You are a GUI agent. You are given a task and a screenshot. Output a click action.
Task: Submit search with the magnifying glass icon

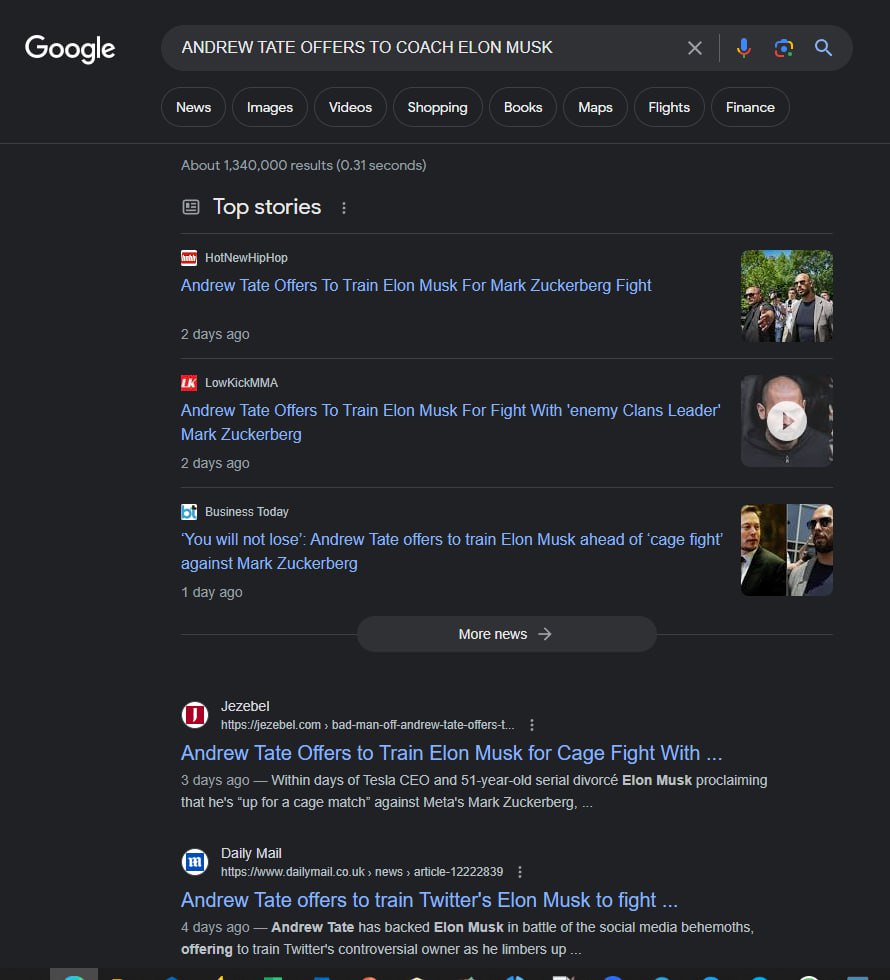(x=823, y=48)
